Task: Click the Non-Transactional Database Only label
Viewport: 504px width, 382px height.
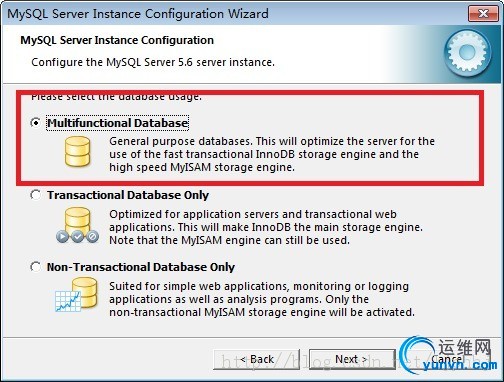Action: tap(141, 267)
